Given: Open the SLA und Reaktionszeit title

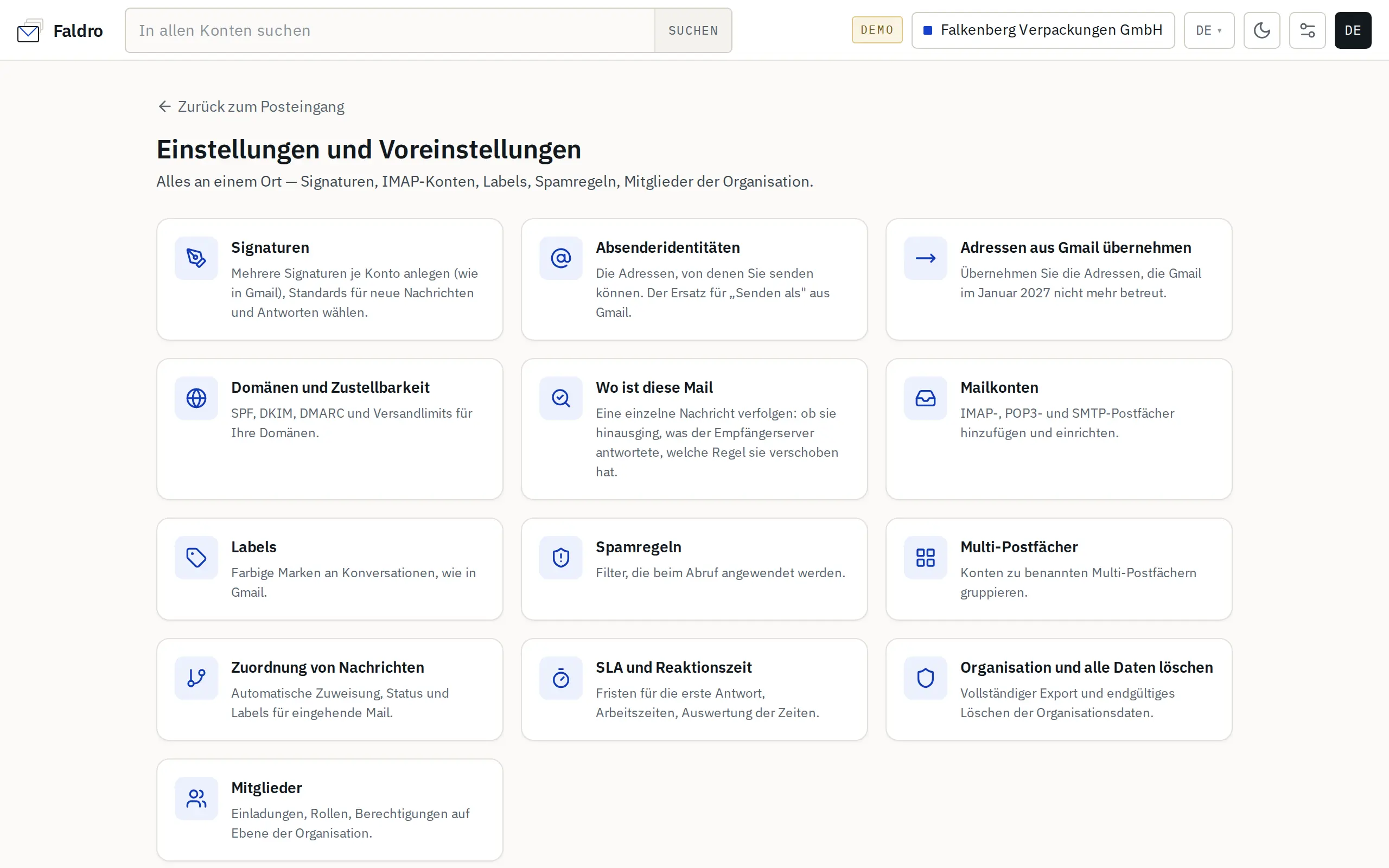Looking at the screenshot, I should pos(673,668).
